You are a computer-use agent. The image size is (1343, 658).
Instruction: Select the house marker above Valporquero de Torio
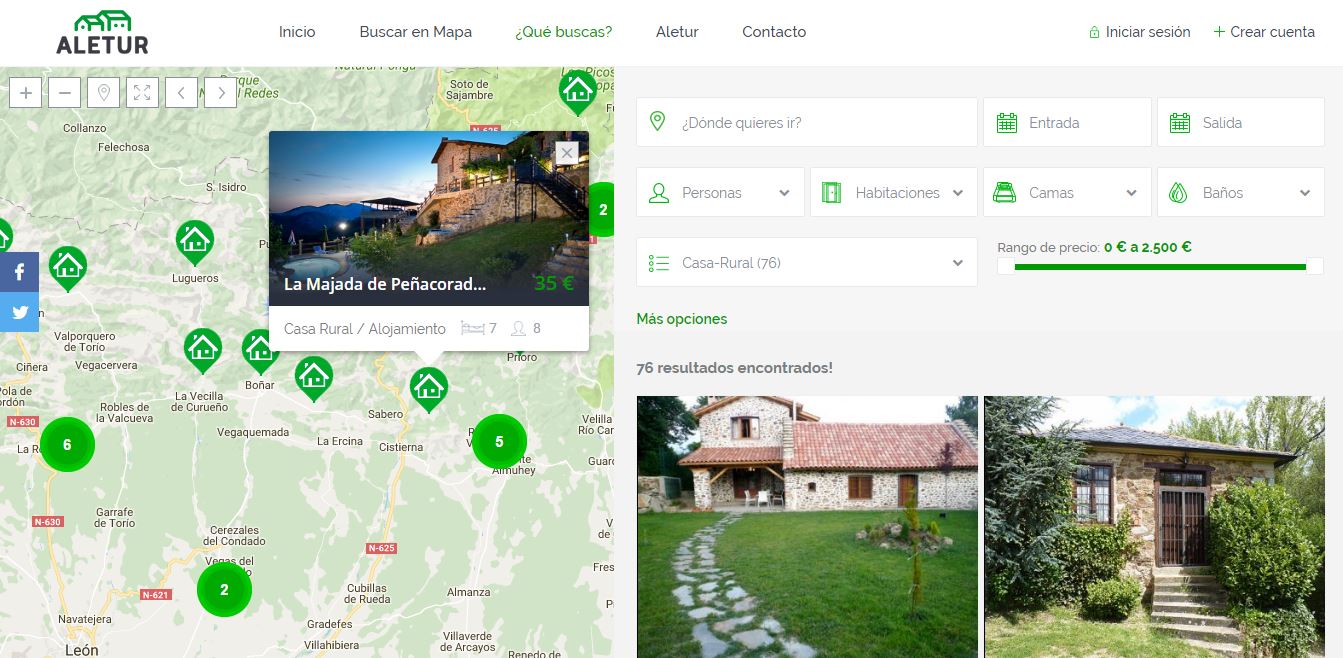68,267
